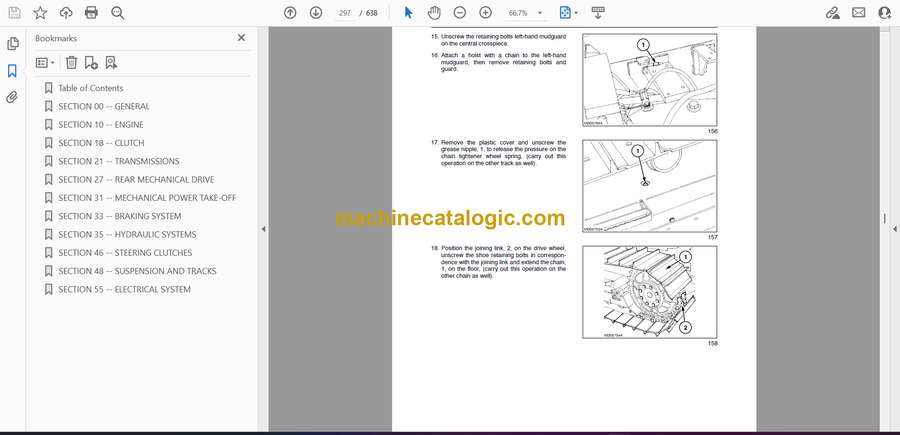Screen dimensions: 900x435
Task: Click the Bookmarks panel title
Action: [56, 38]
